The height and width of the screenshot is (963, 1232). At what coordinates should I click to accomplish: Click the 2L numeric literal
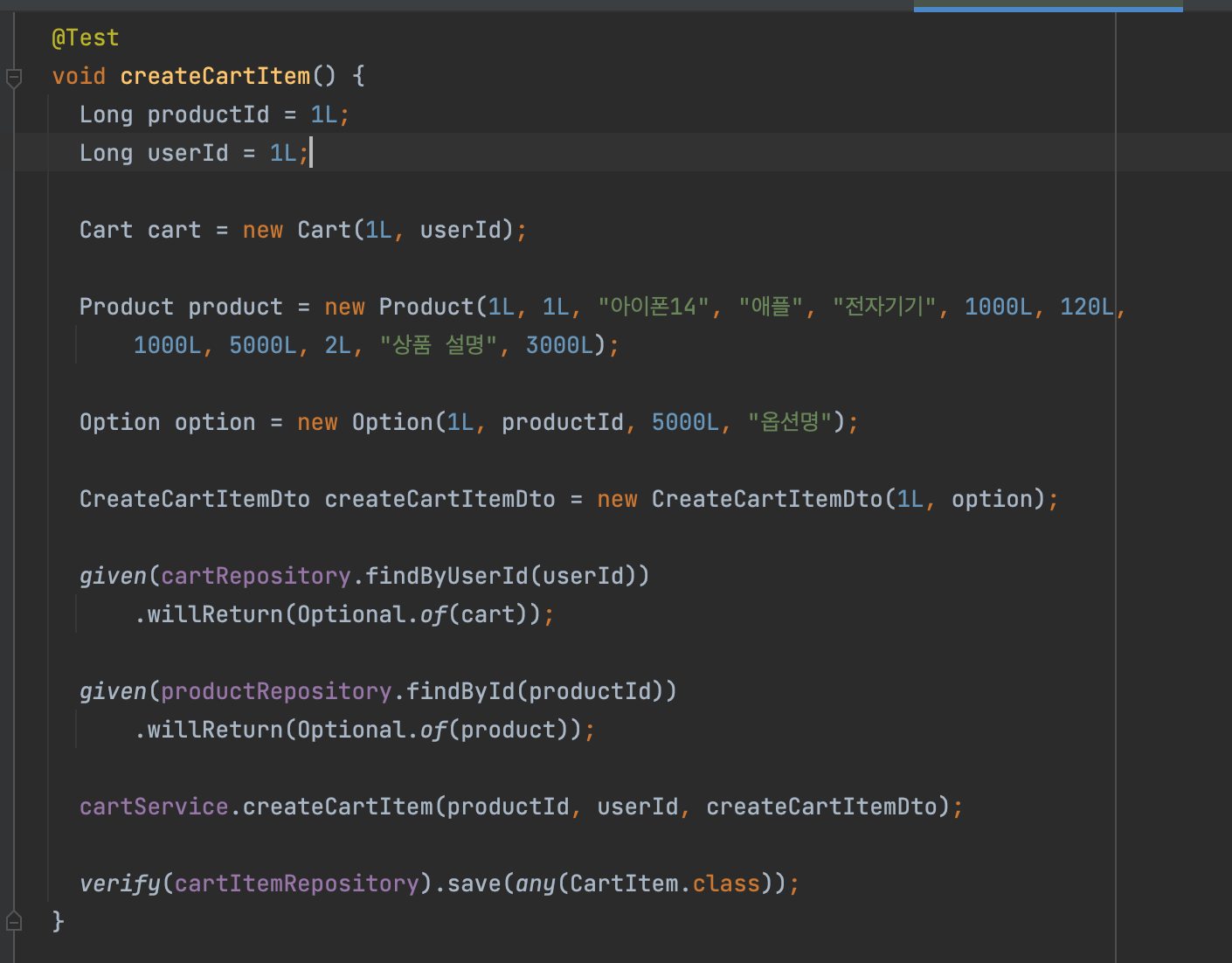(338, 345)
